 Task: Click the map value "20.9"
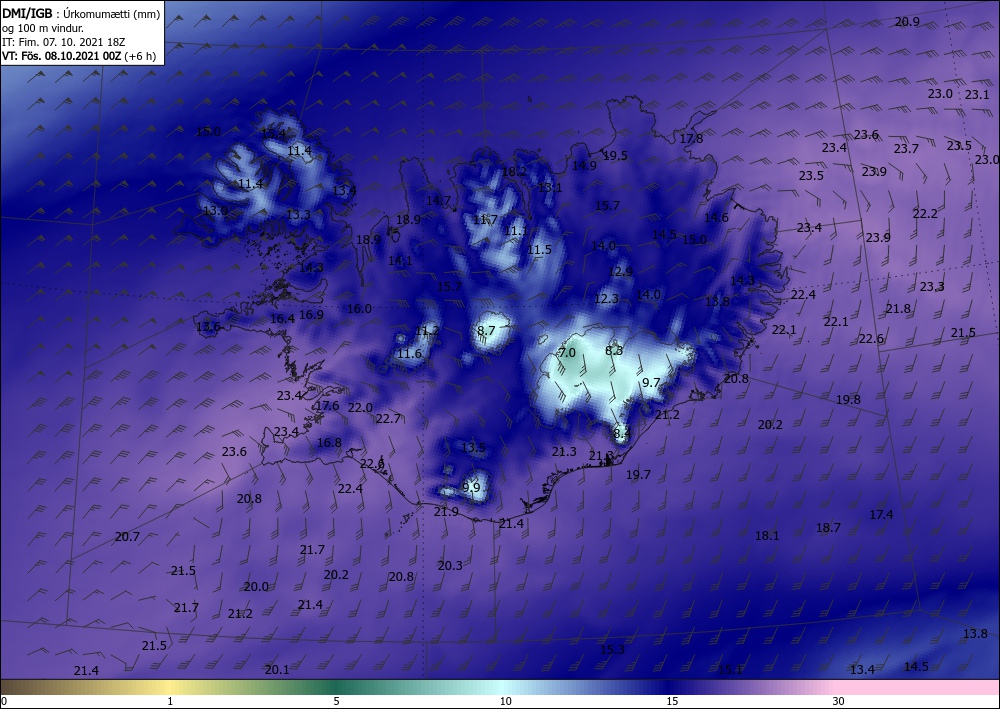907,22
